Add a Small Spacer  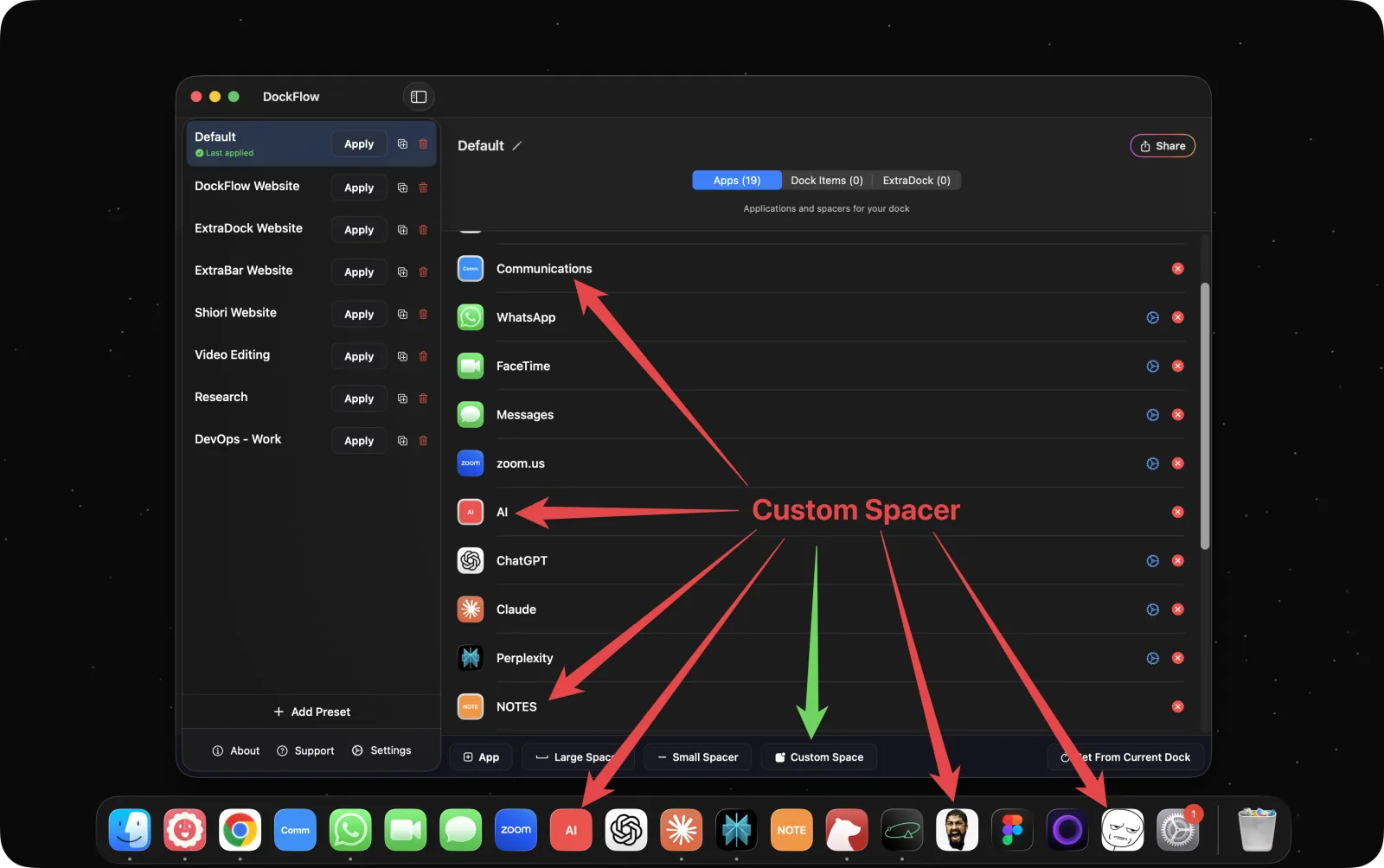[697, 757]
